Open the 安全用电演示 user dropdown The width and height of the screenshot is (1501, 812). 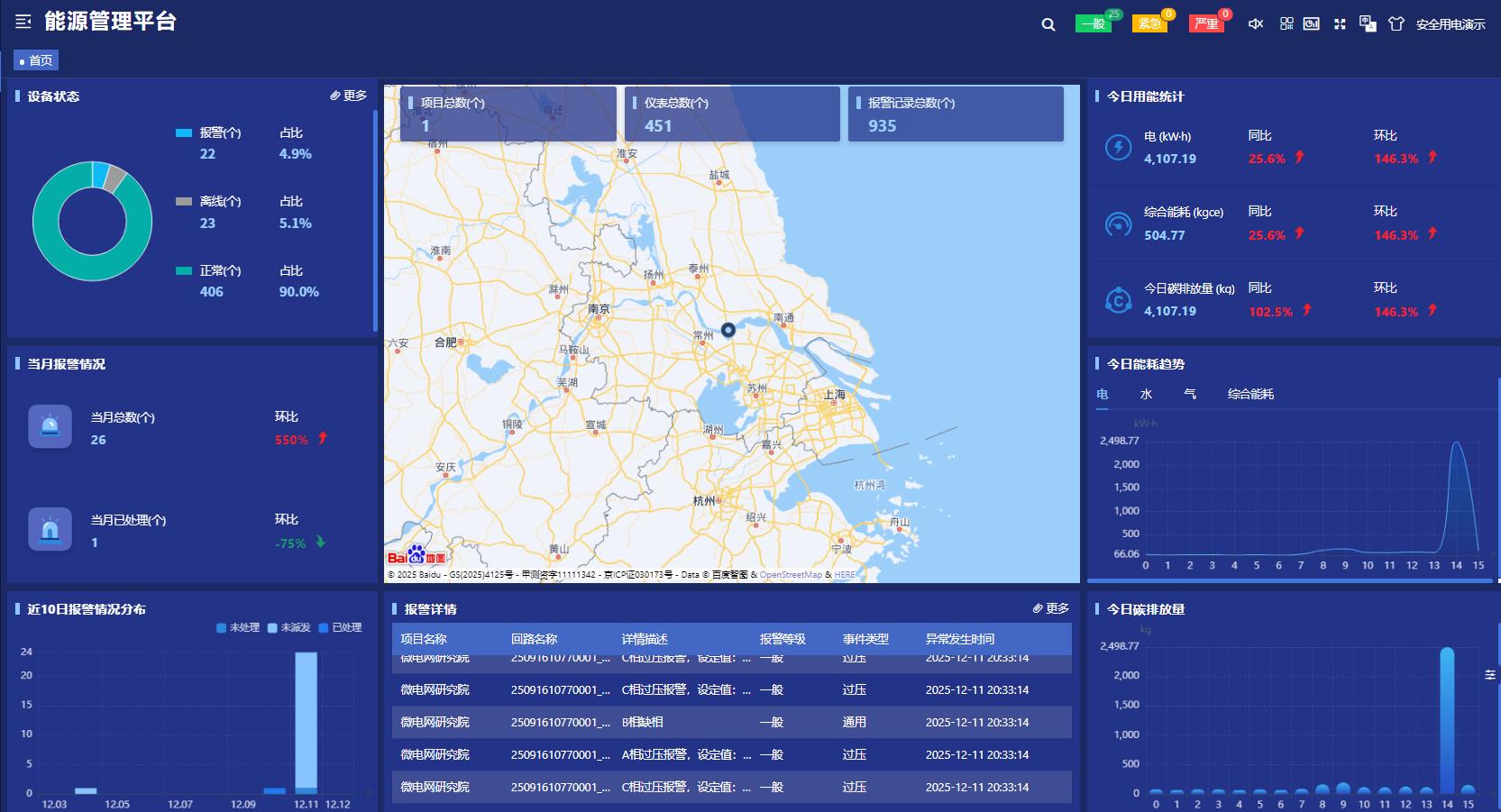point(1450,24)
